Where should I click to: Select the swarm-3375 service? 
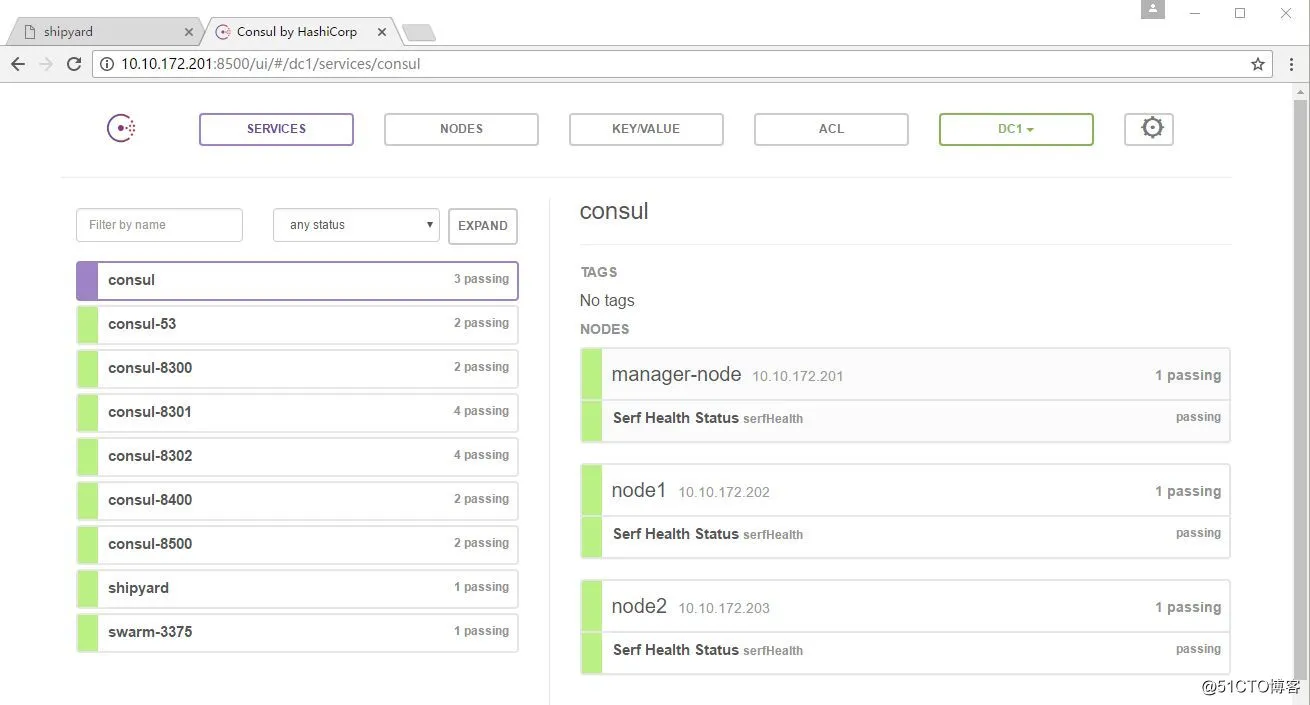tap(297, 632)
